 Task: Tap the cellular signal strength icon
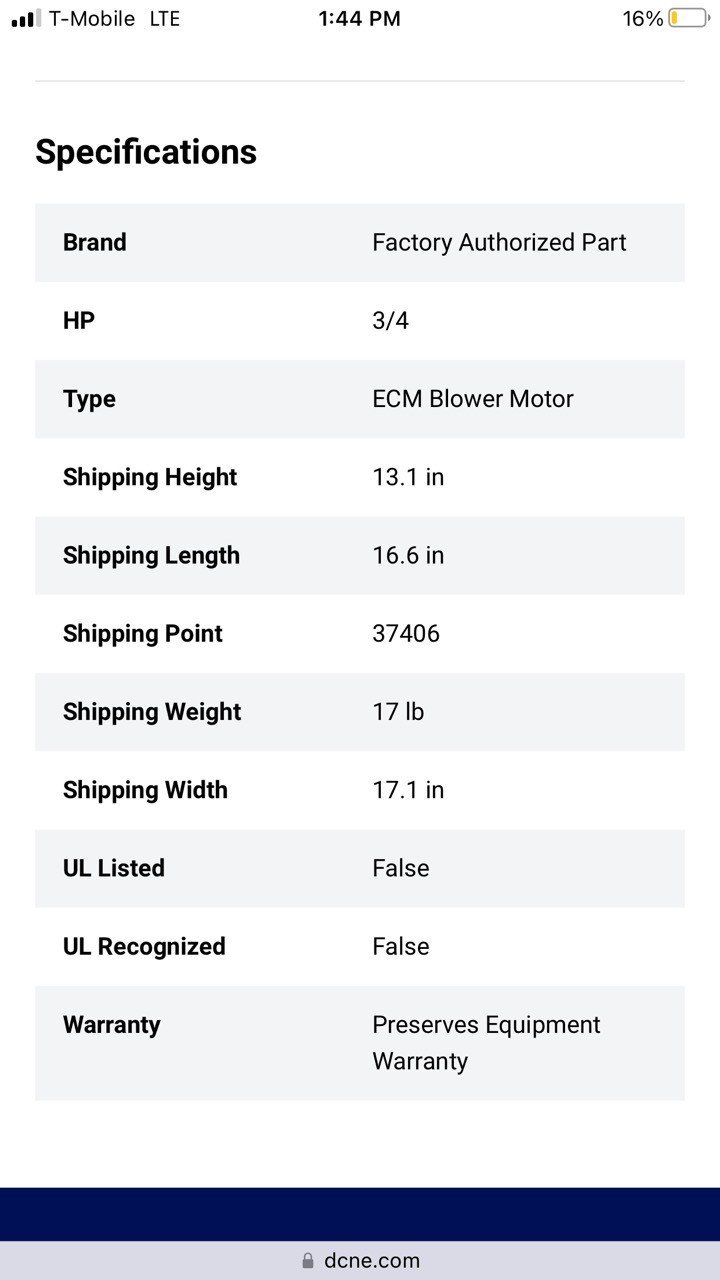click(24, 17)
